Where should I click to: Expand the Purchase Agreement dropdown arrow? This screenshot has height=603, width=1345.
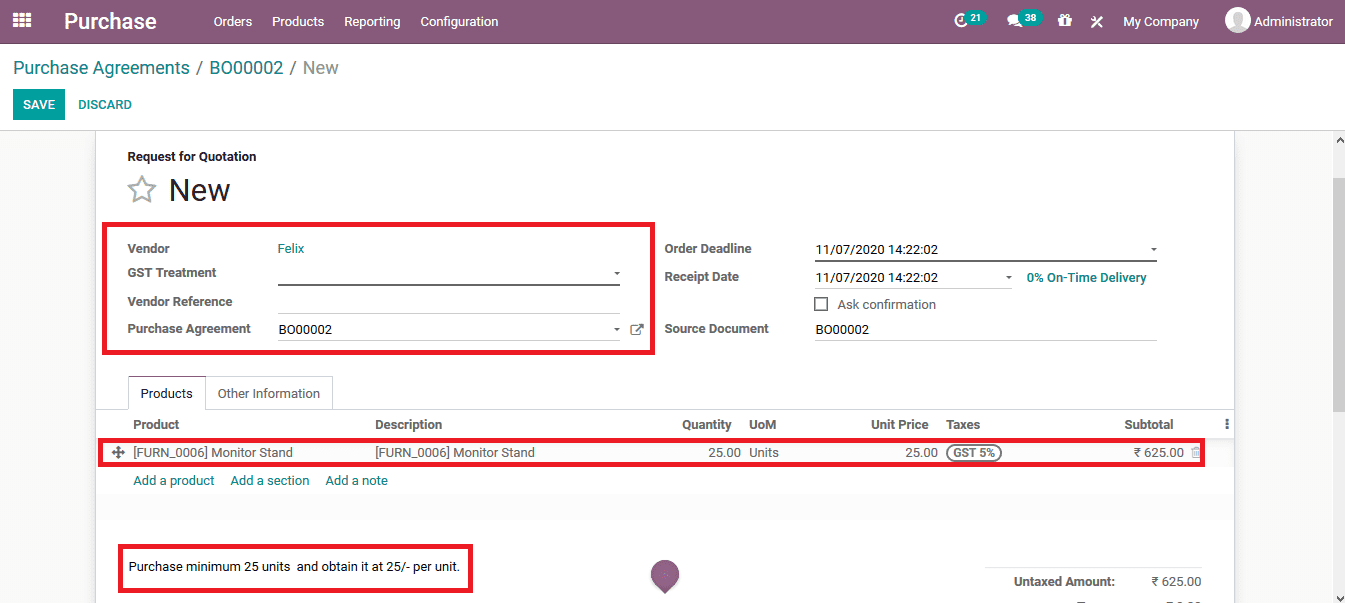pyautogui.click(x=617, y=329)
